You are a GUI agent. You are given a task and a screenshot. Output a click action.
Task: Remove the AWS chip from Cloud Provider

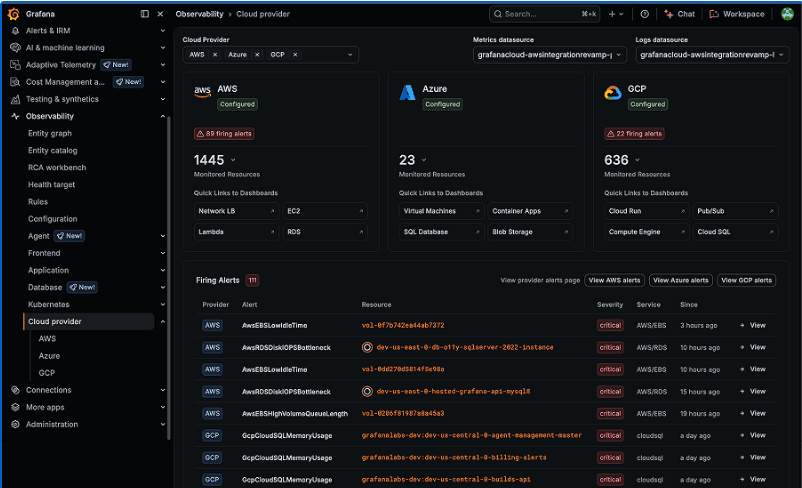[215, 55]
